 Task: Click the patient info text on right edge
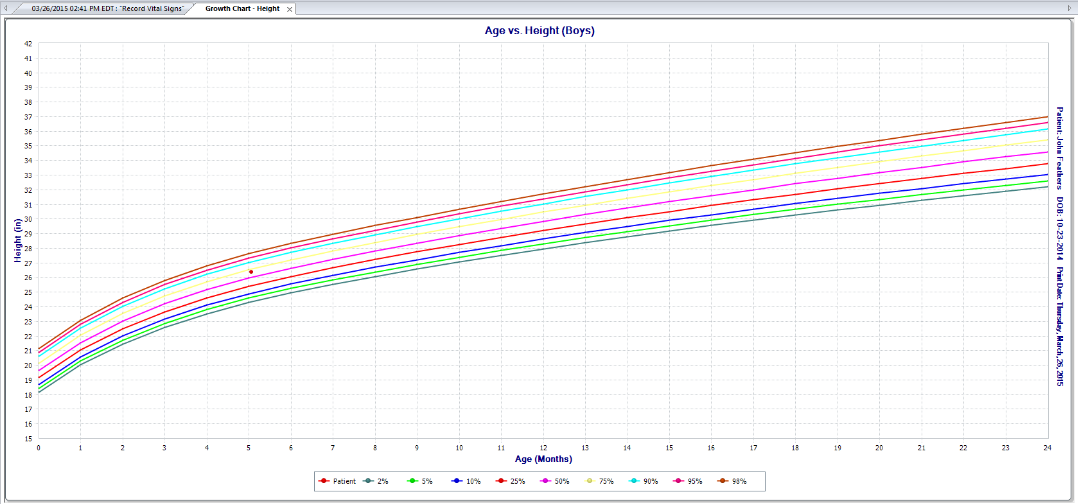[1058, 240]
